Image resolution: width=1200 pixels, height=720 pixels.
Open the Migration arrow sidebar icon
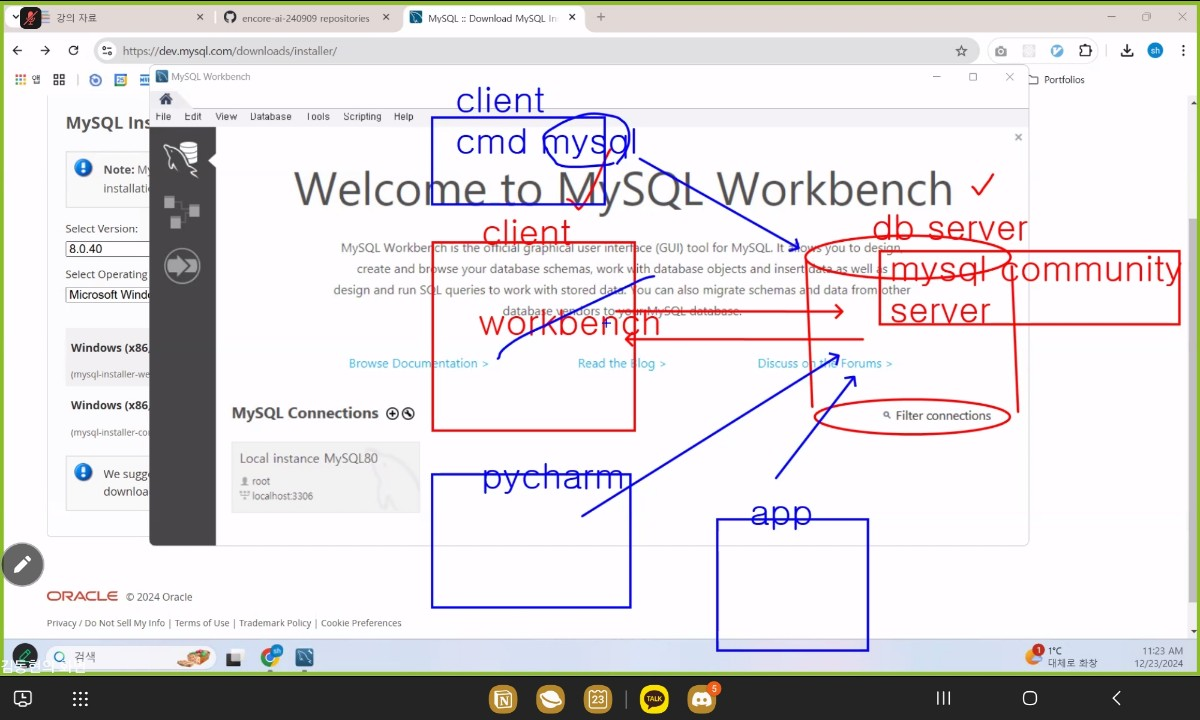point(182,266)
